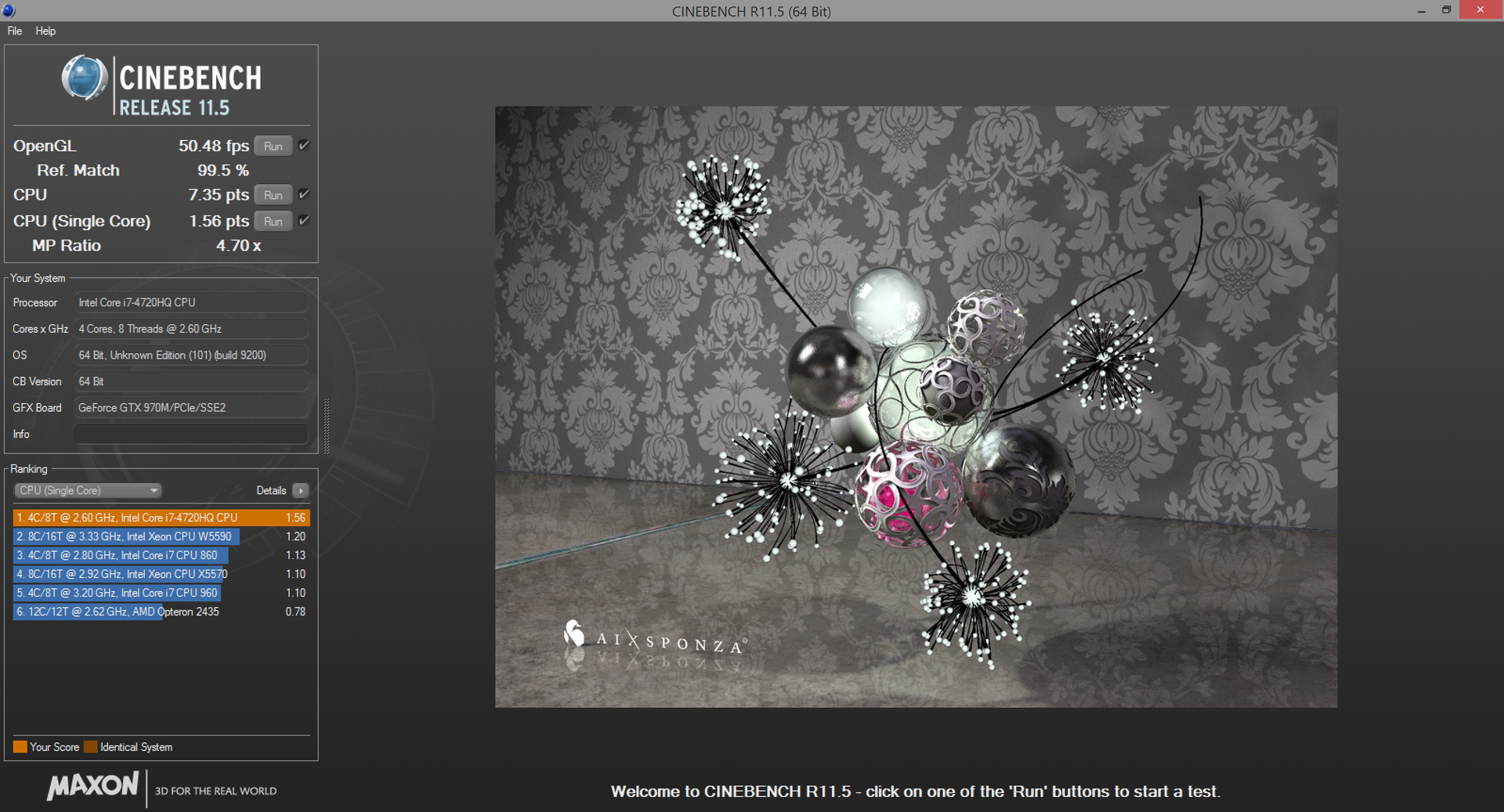Minimize the Cinebench window
This screenshot has height=812, width=1504.
[1422, 10]
